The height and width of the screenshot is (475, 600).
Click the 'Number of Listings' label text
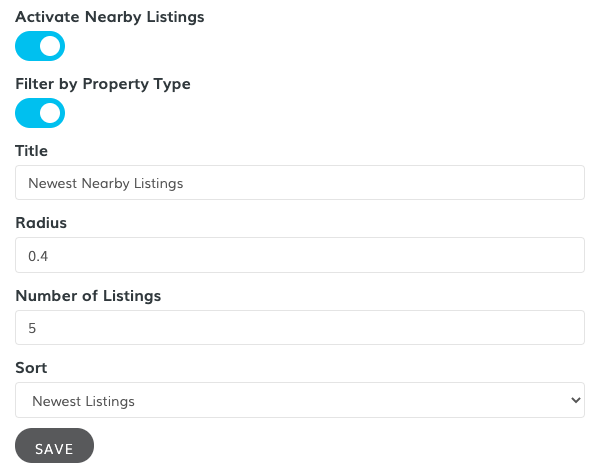click(88, 295)
